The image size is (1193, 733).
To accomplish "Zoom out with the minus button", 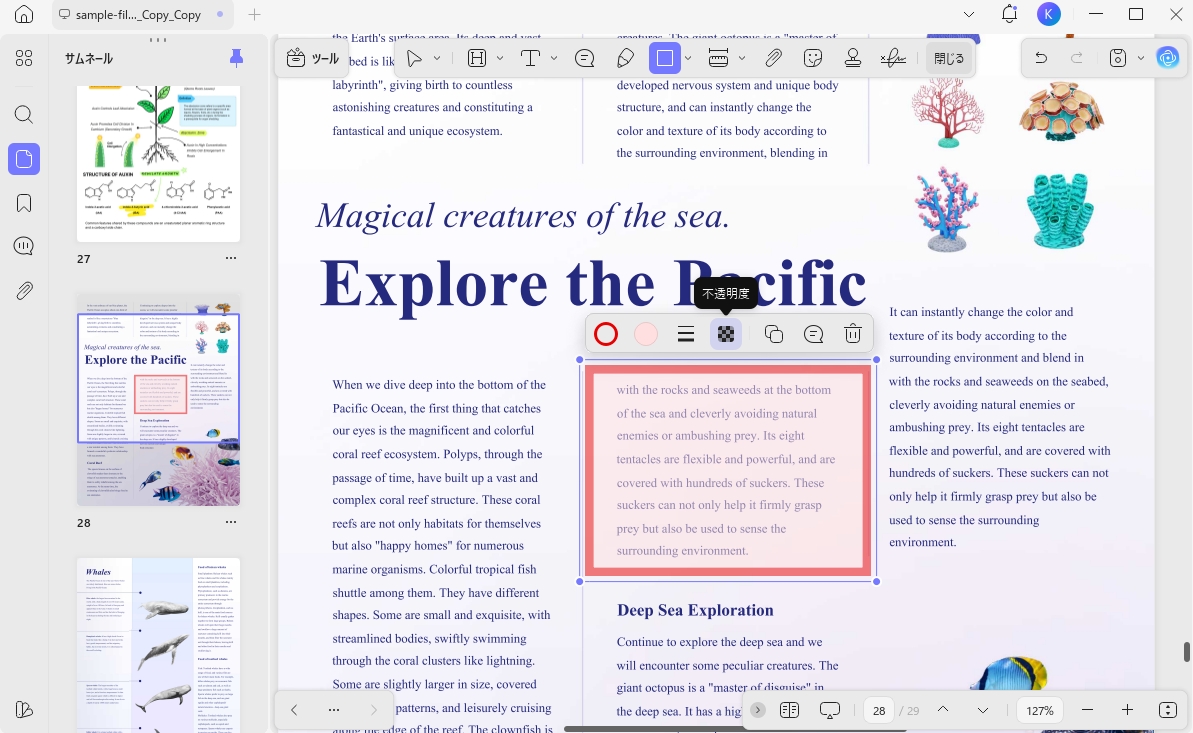I will (1087, 710).
